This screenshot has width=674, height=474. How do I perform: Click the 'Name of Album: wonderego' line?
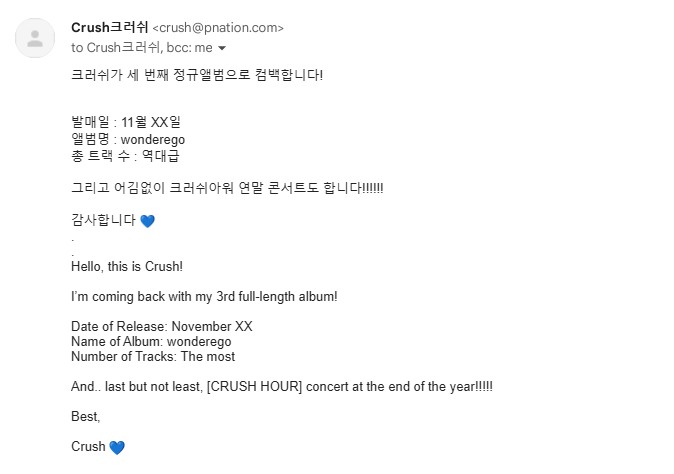pos(151,342)
